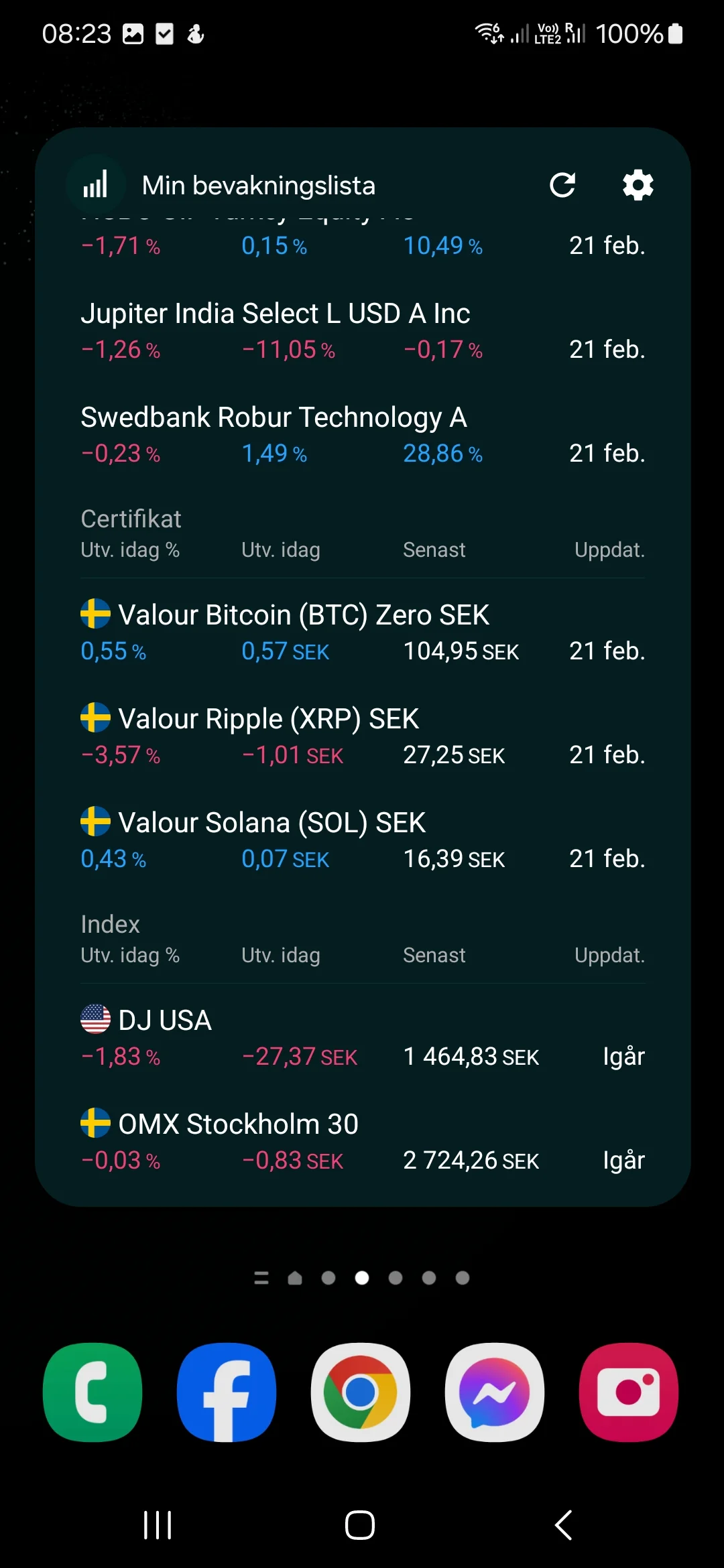Open OMX Stockholm 30 index
The width and height of the screenshot is (724, 1568).
(238, 1124)
